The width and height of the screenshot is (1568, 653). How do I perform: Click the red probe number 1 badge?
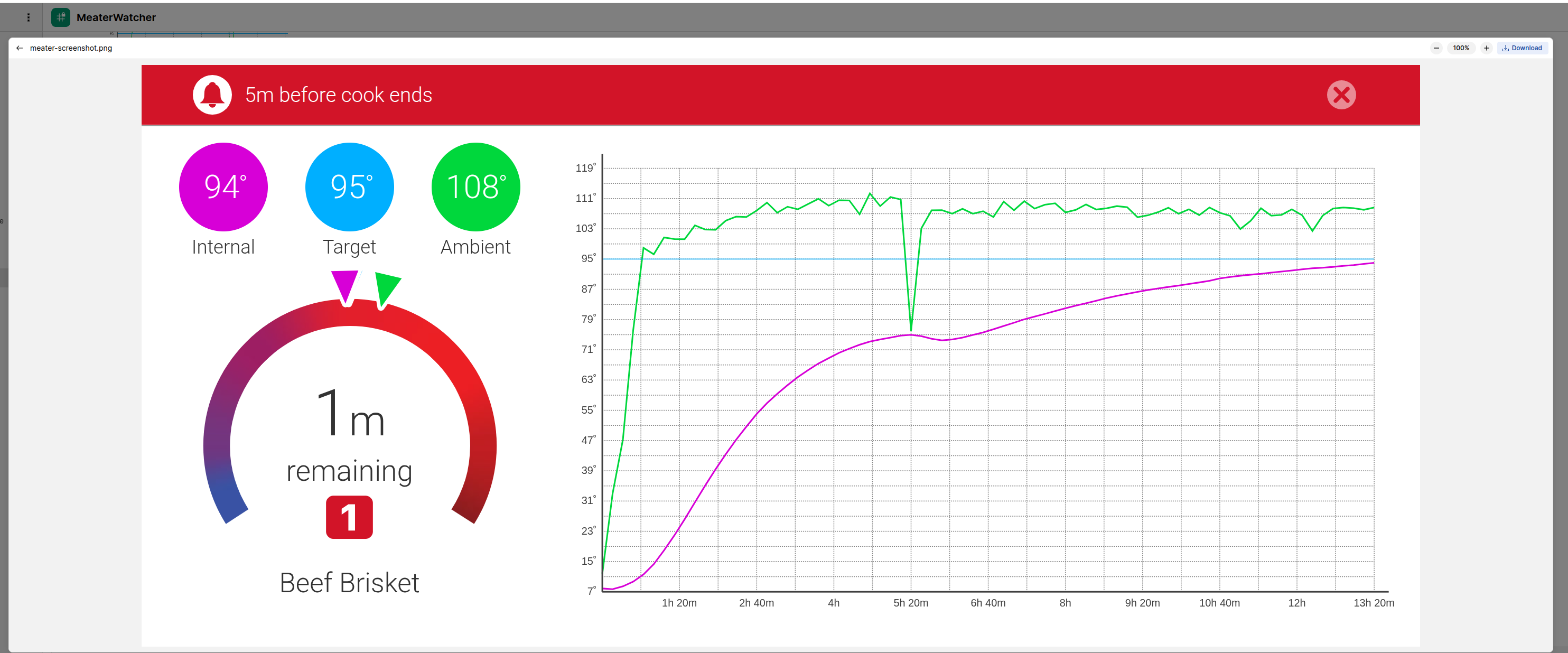(349, 517)
